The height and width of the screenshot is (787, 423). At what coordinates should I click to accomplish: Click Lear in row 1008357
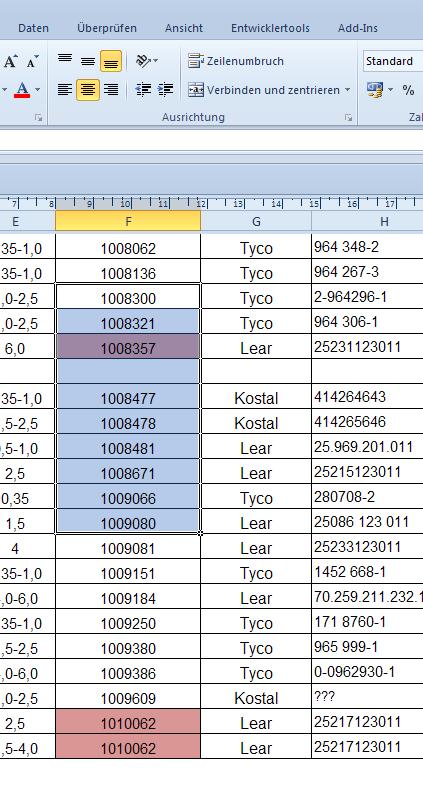tap(256, 348)
